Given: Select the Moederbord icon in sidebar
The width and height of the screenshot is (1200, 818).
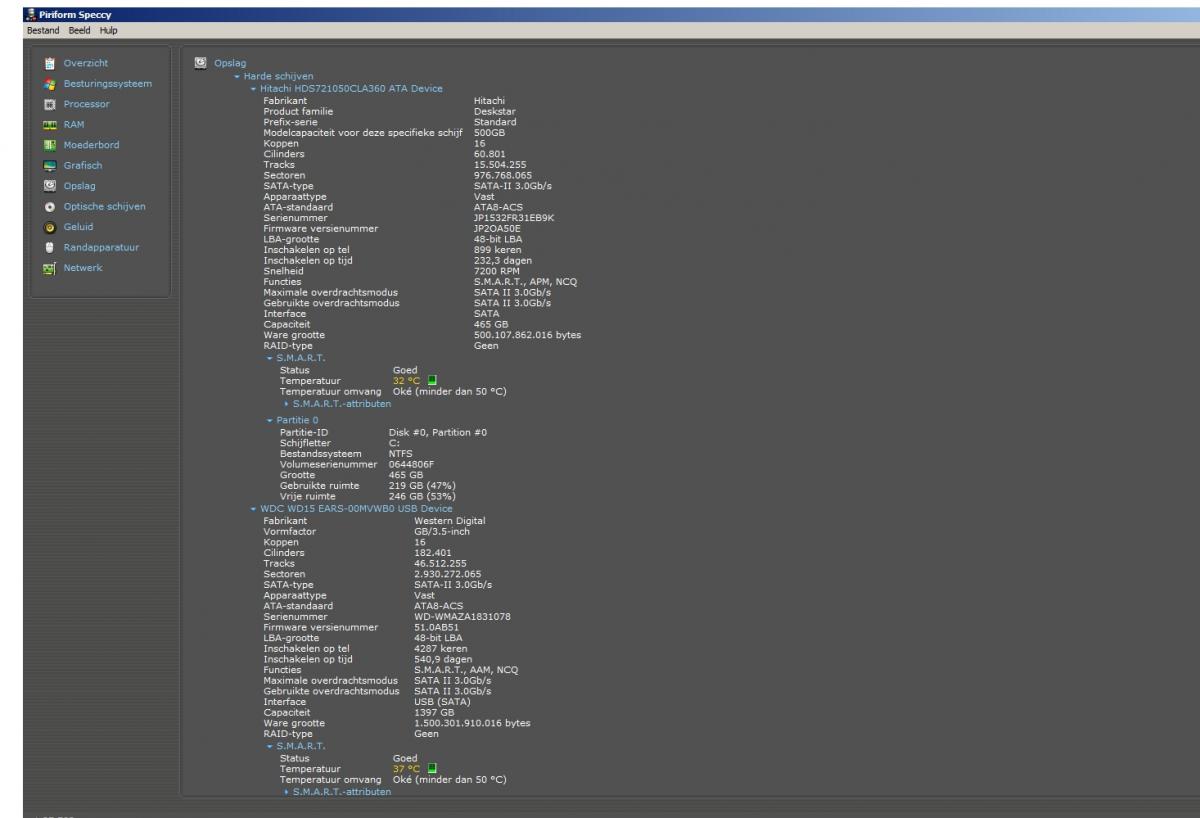Looking at the screenshot, I should click(x=49, y=145).
